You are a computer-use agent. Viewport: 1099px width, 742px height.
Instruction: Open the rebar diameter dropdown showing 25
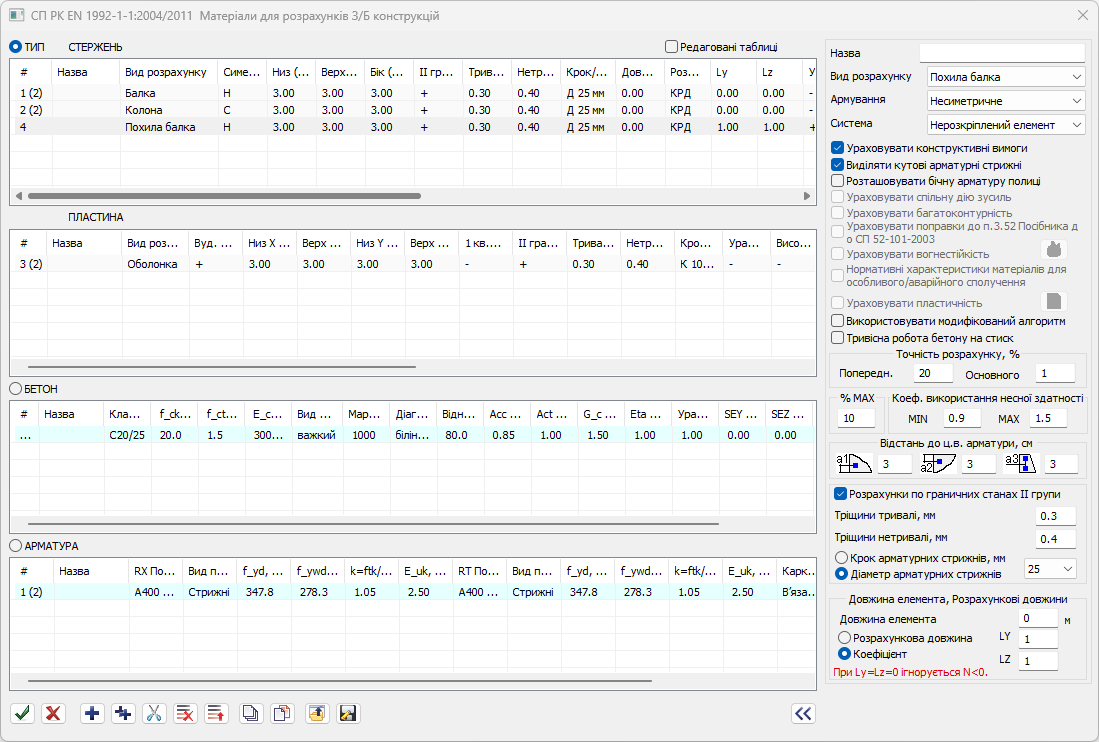pyautogui.click(x=1050, y=569)
